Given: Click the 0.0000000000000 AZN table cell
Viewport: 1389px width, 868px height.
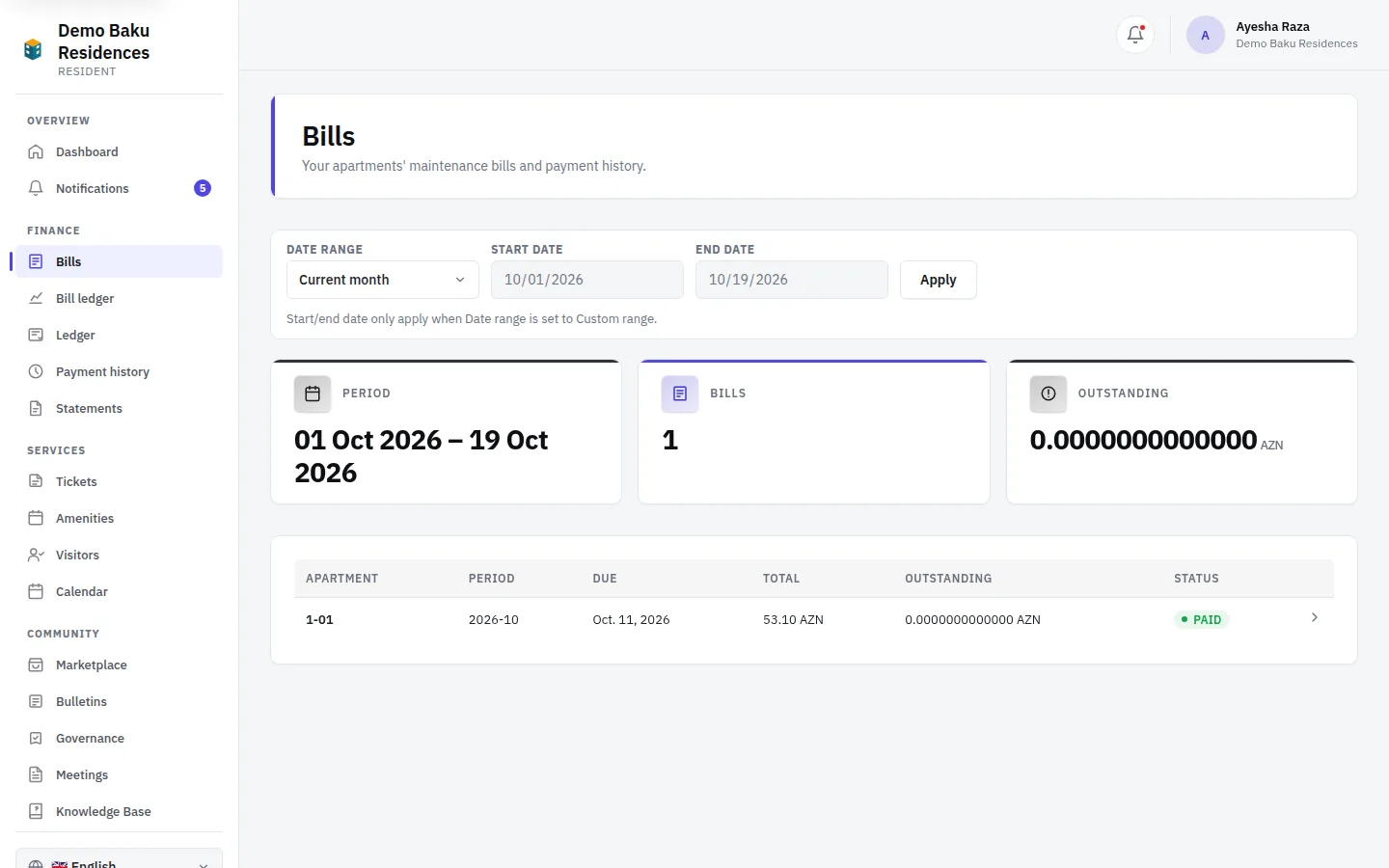Looking at the screenshot, I should pyautogui.click(x=972, y=620).
